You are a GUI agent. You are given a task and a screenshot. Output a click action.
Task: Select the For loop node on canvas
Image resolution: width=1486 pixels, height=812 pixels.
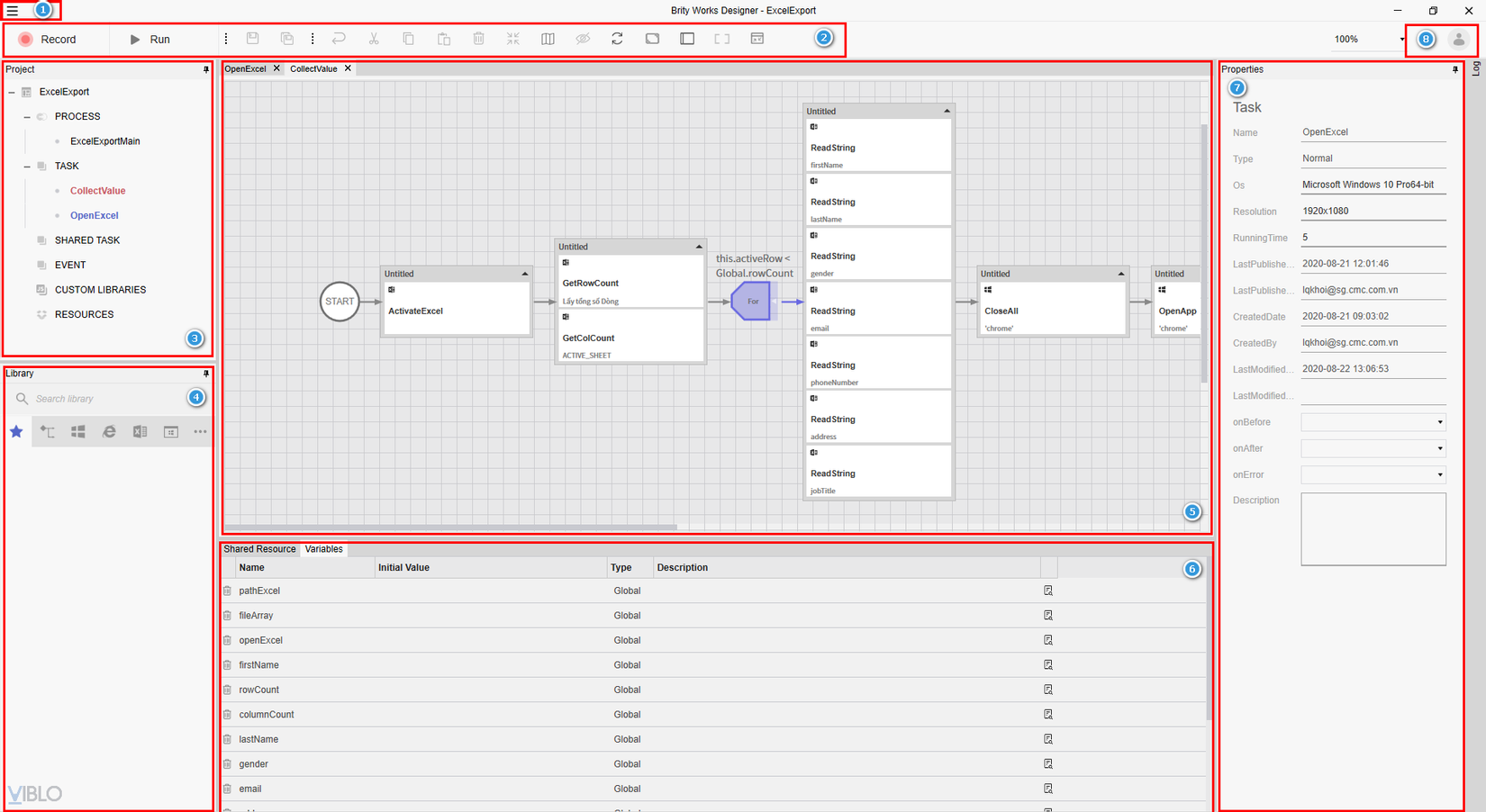point(751,301)
